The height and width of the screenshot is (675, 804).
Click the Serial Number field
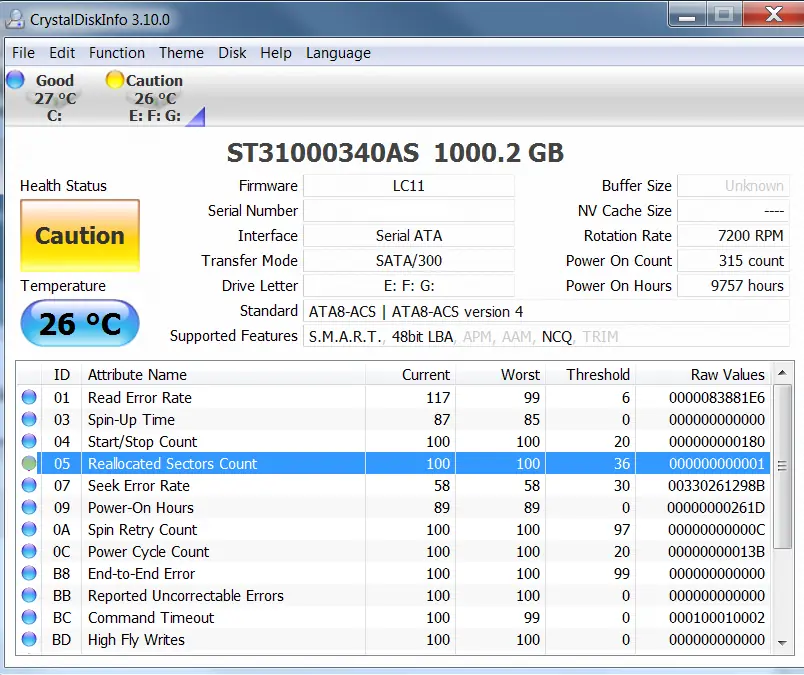click(x=408, y=211)
